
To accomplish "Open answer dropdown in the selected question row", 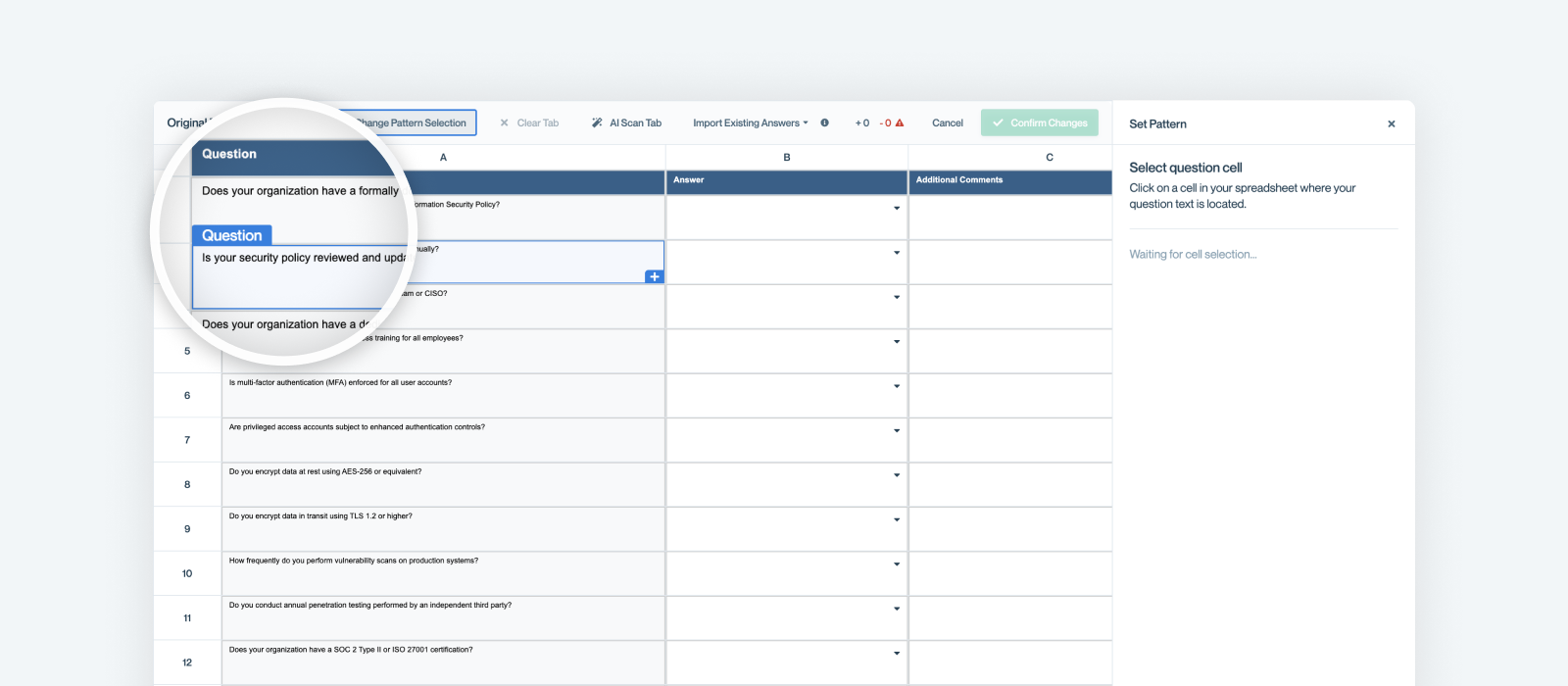I will click(897, 253).
